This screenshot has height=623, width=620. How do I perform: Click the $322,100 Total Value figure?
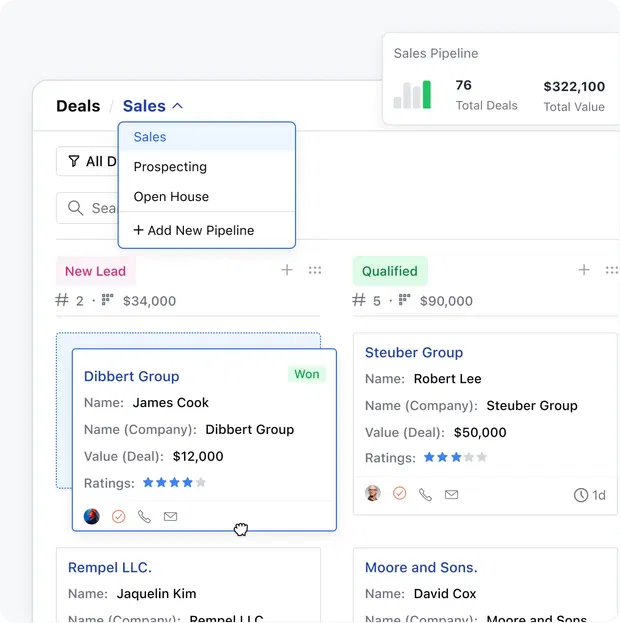(x=574, y=86)
